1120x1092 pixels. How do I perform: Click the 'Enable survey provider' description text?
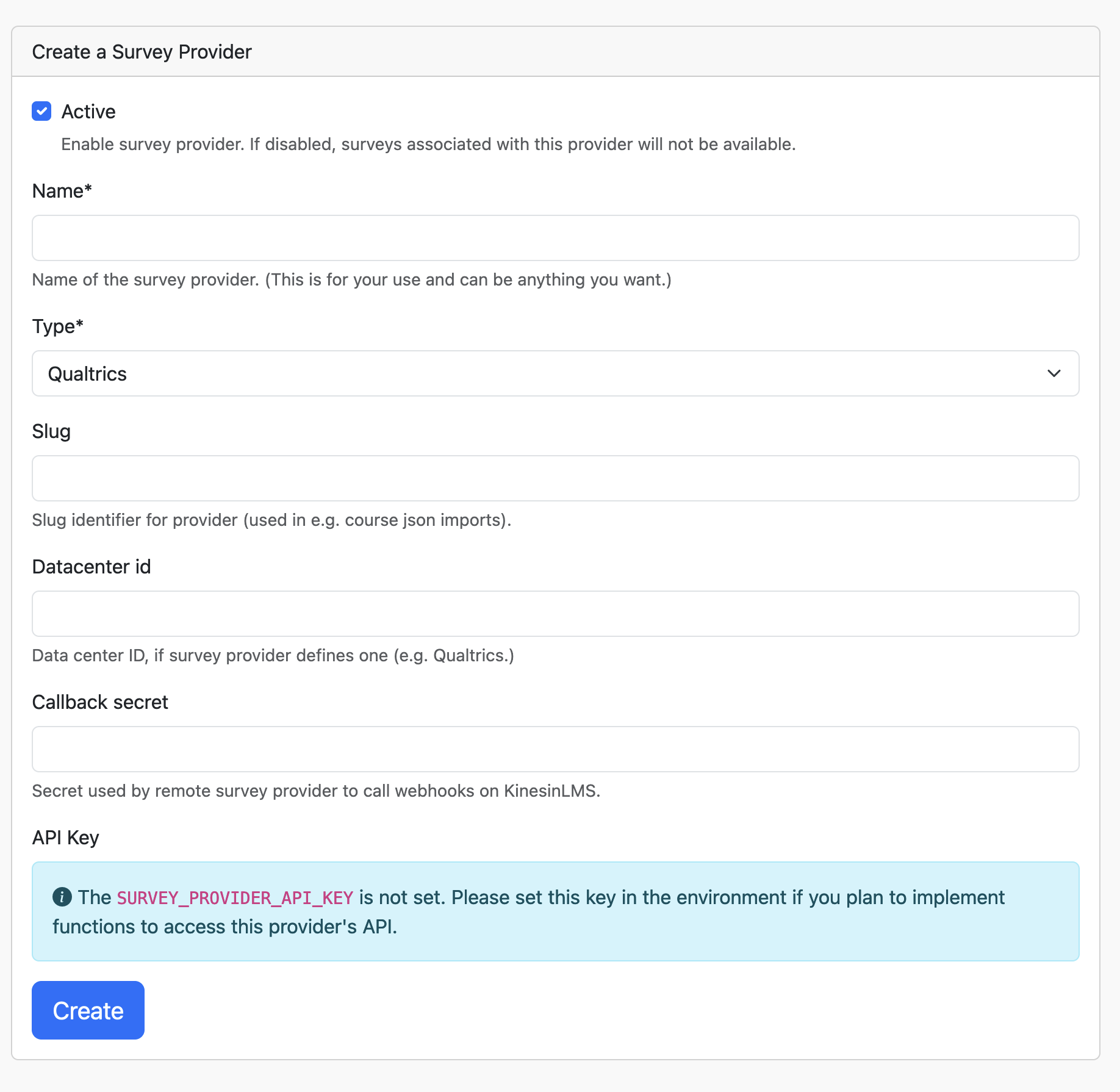(428, 144)
